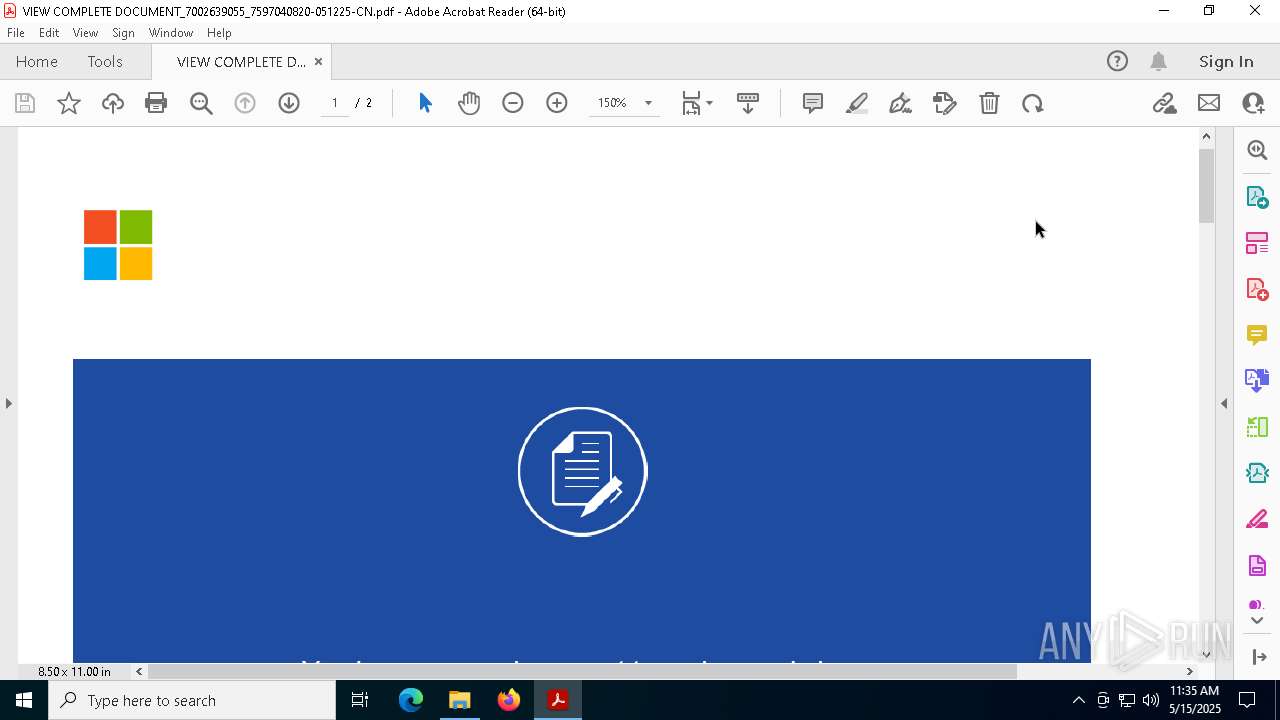
Task: Open File Explorer from the taskbar
Action: point(460,700)
